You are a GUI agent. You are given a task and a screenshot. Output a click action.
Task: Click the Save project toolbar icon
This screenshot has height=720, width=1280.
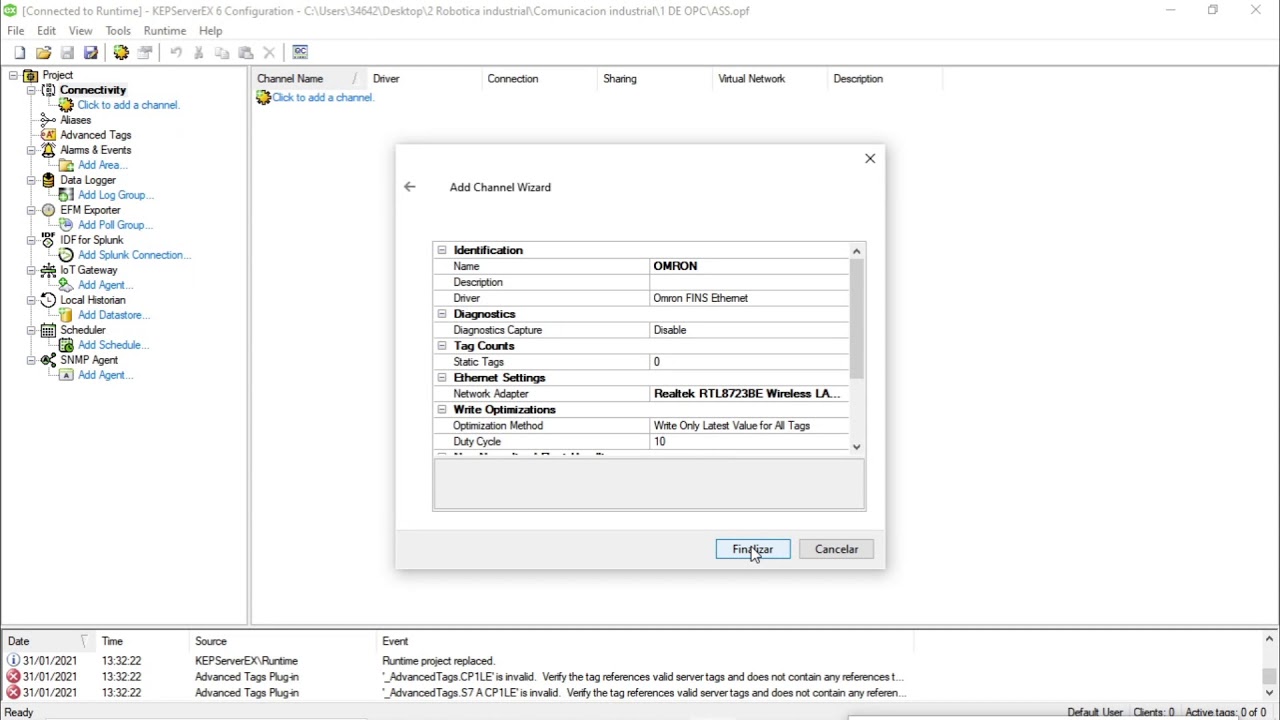(x=67, y=53)
